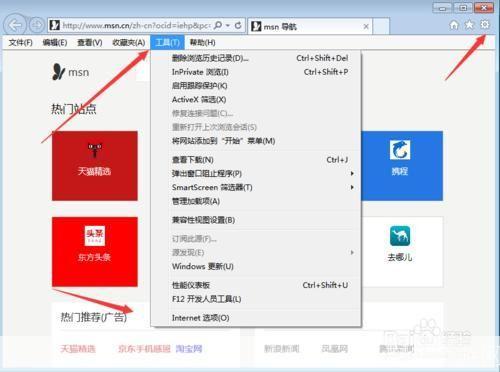The image size is (500, 372).
Task: Click the forward navigation arrow
Action: pyautogui.click(x=36, y=25)
